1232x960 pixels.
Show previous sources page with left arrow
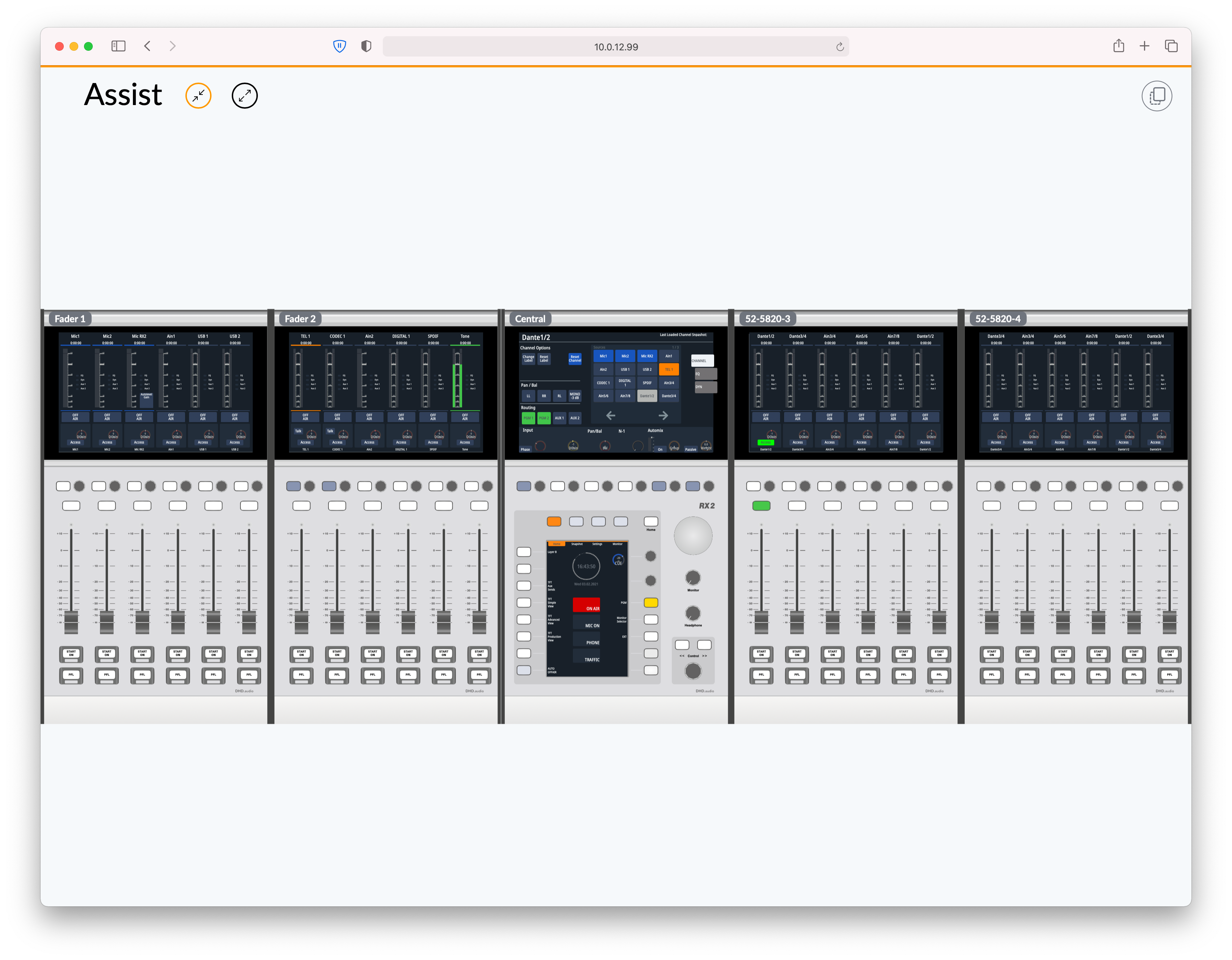pyautogui.click(x=610, y=416)
